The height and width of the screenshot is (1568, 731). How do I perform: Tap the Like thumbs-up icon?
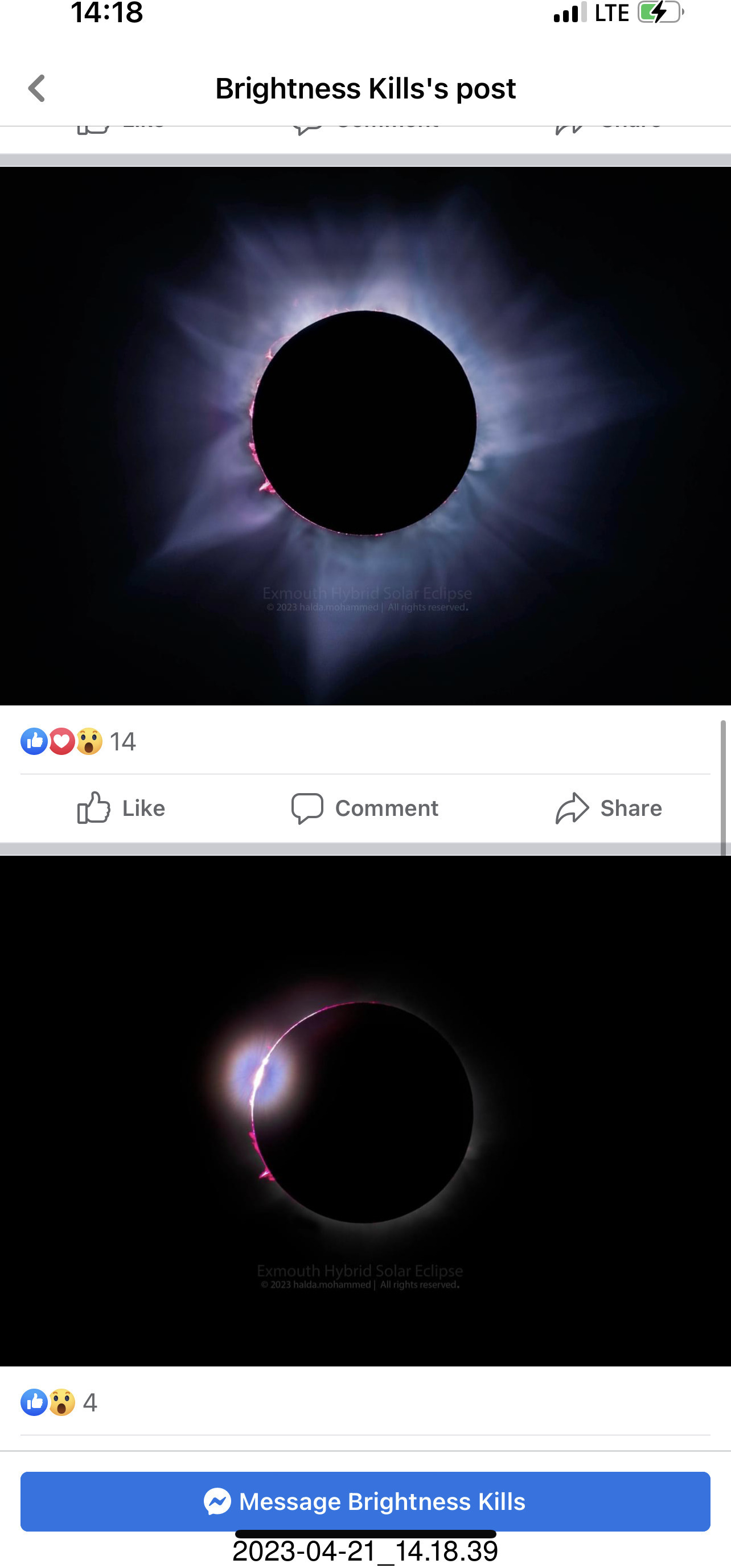[94, 808]
